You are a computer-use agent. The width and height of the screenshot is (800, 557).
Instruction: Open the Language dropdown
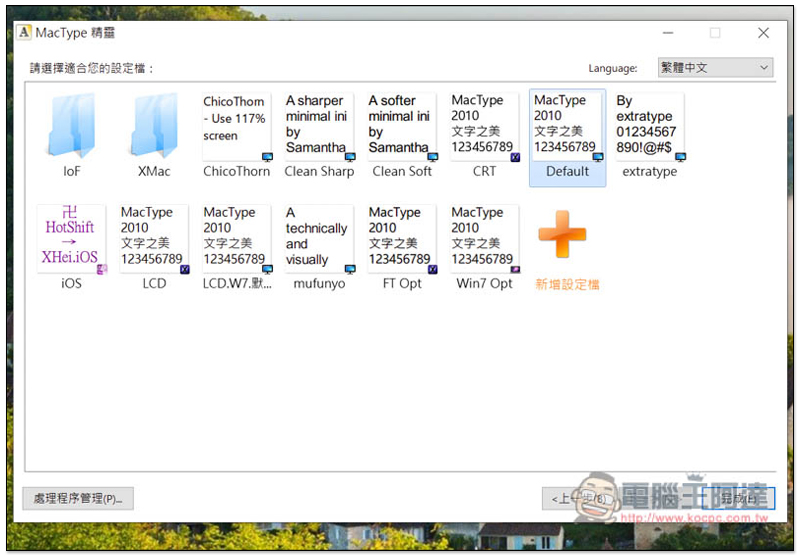(x=715, y=67)
